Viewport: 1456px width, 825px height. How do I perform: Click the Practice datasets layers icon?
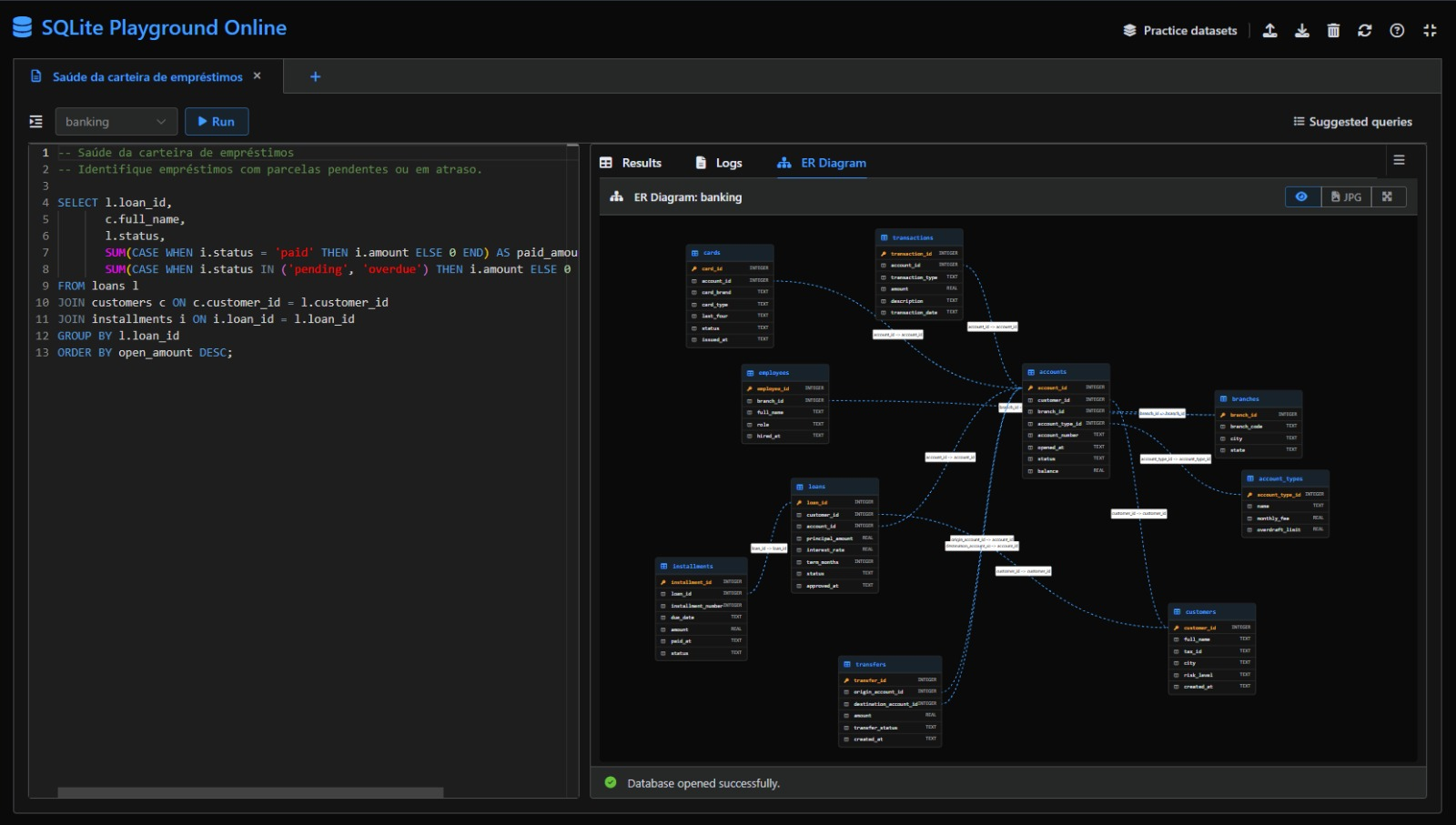coord(1129,30)
